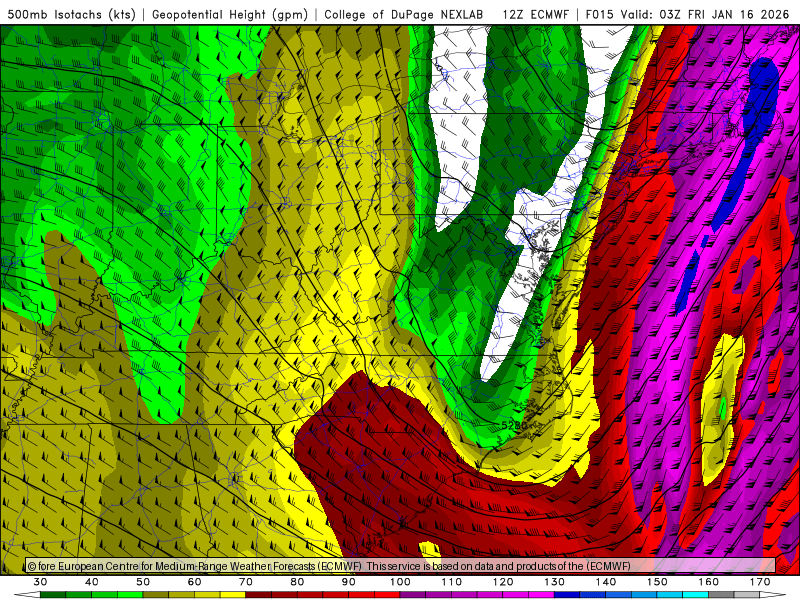Pick the dark green swatch below the 30 label
The image size is (800, 600).
pyautogui.click(x=53, y=595)
